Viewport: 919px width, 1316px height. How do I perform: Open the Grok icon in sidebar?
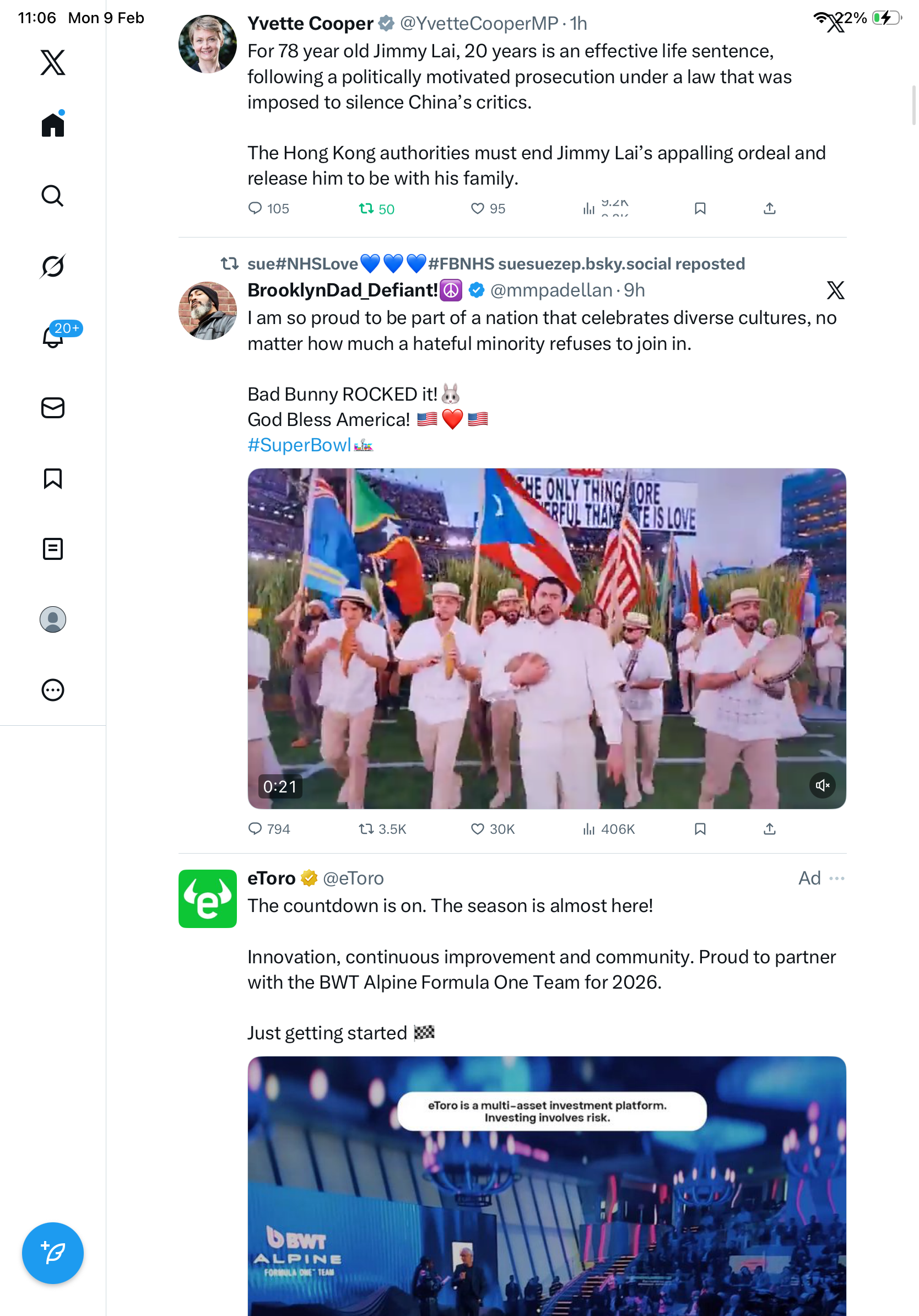[53, 266]
